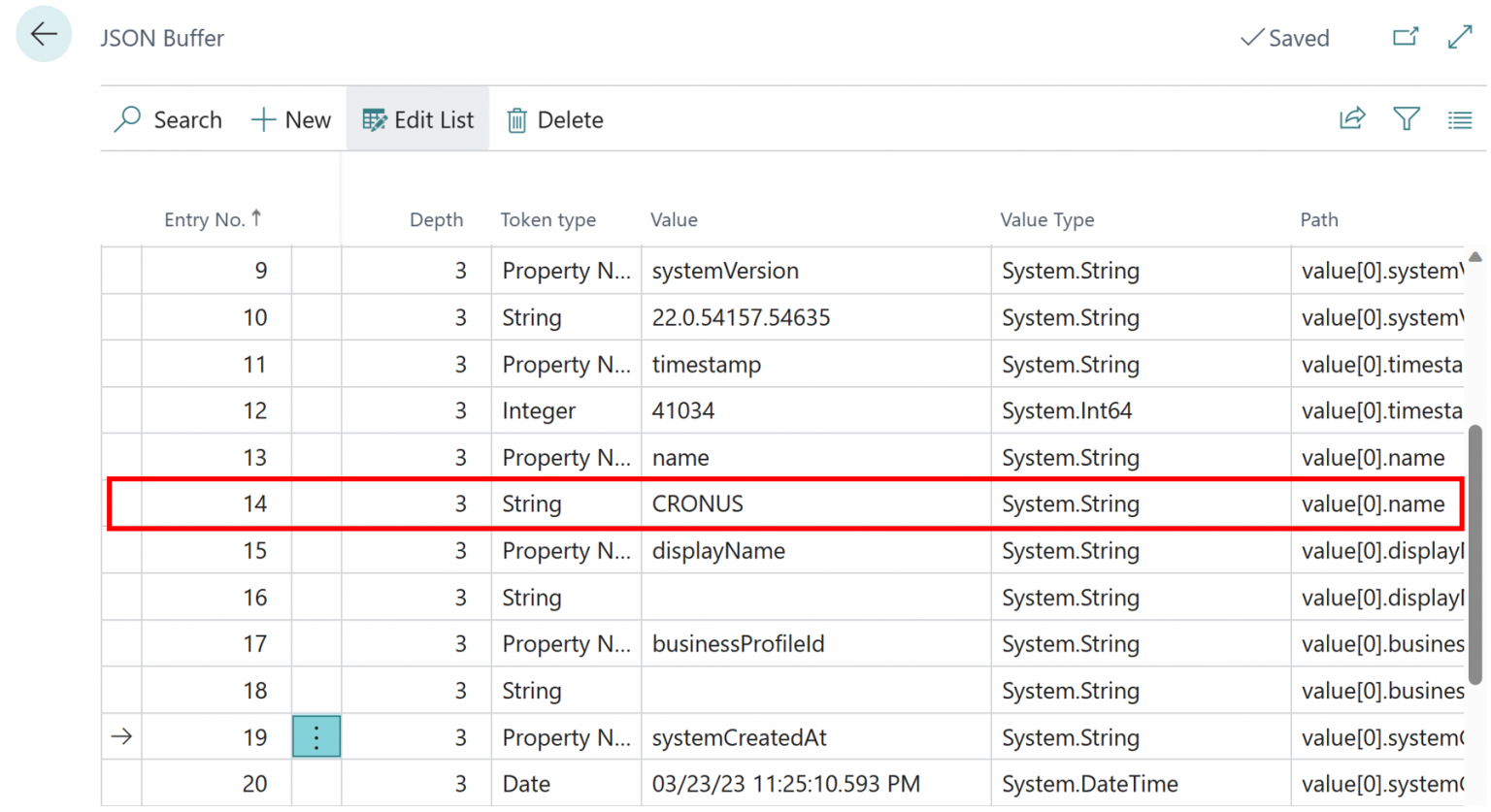
Task: Click the Depth column header
Action: point(437,219)
